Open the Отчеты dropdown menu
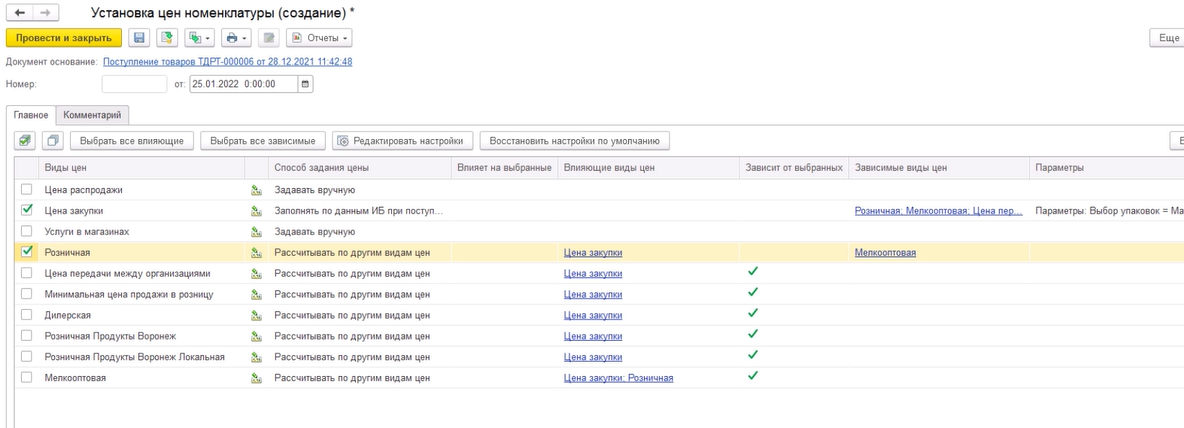Viewport: 1184px width, 428px height. click(x=319, y=38)
